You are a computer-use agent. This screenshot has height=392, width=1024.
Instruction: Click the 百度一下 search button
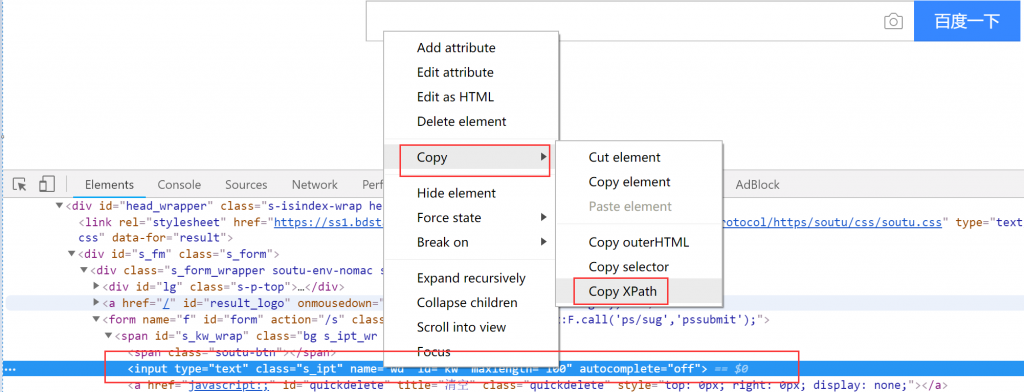(x=967, y=22)
